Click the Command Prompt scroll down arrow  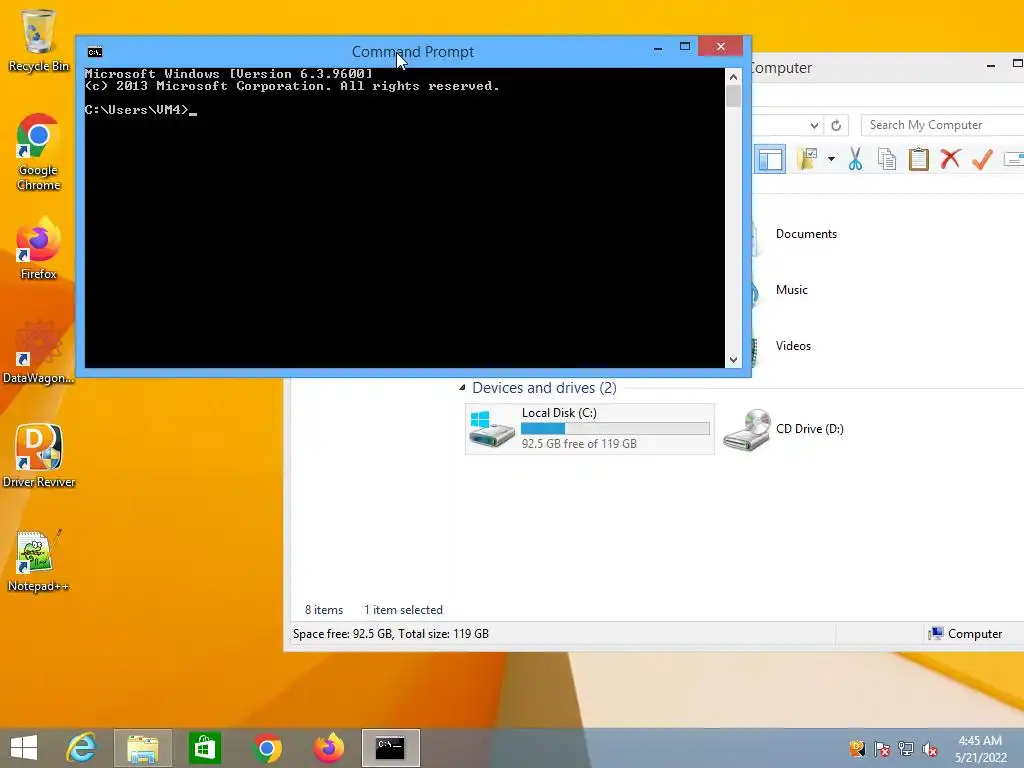point(733,360)
